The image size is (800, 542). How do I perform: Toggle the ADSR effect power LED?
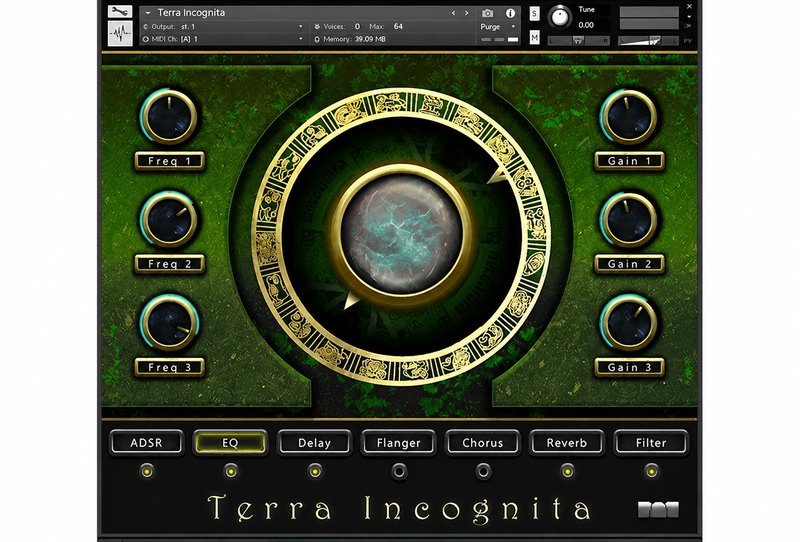(x=146, y=471)
